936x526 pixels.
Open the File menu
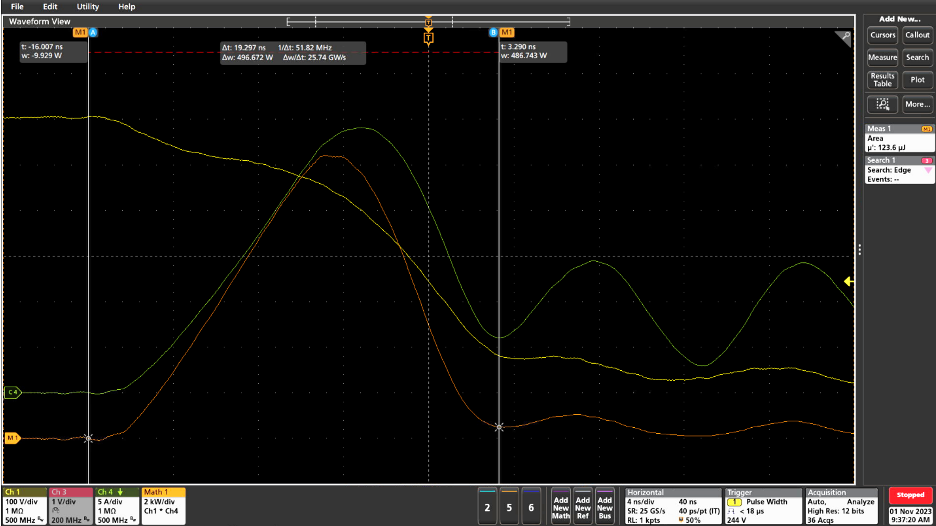pyautogui.click(x=17, y=6)
